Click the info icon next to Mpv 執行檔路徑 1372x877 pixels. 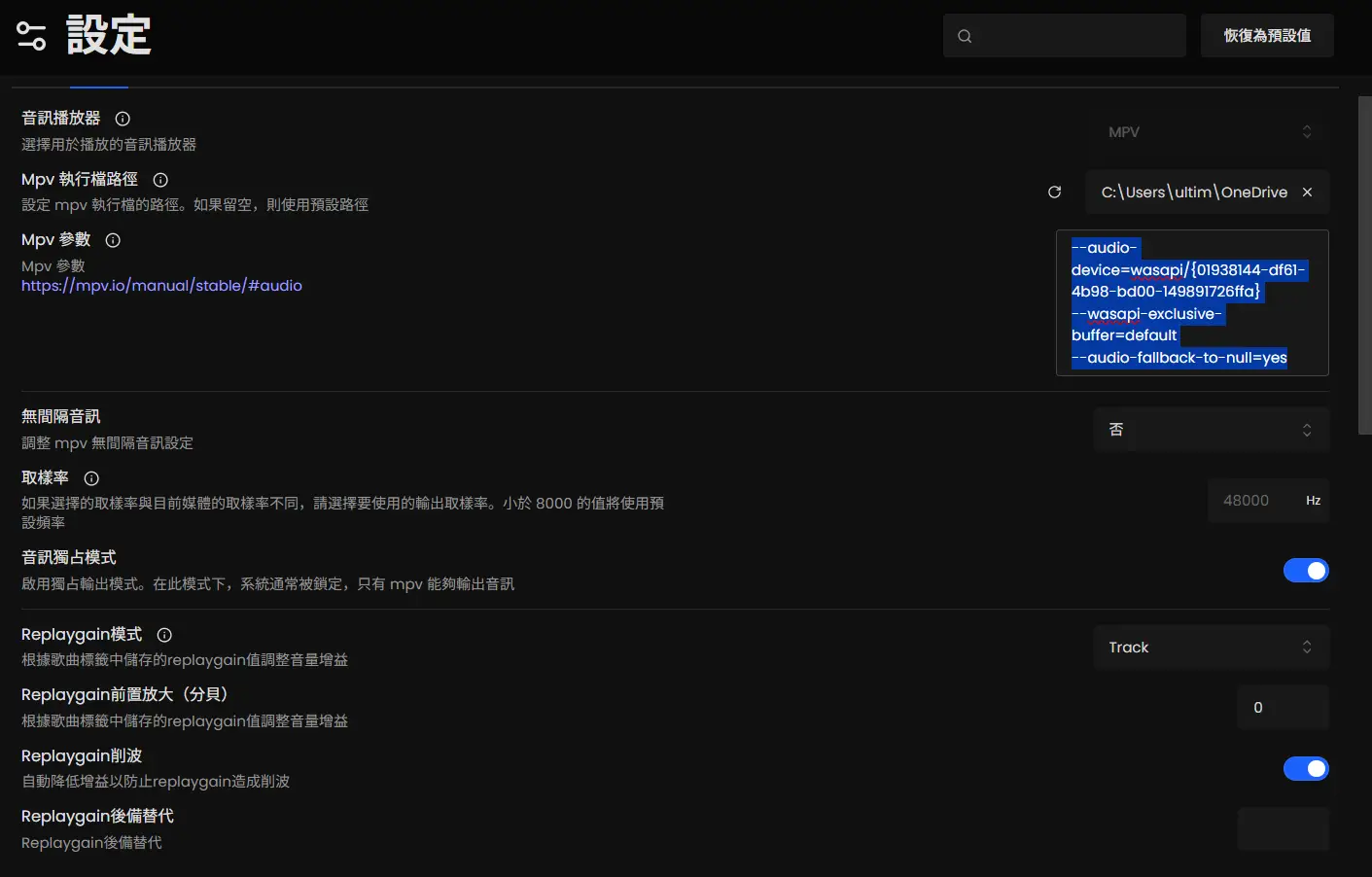click(160, 180)
